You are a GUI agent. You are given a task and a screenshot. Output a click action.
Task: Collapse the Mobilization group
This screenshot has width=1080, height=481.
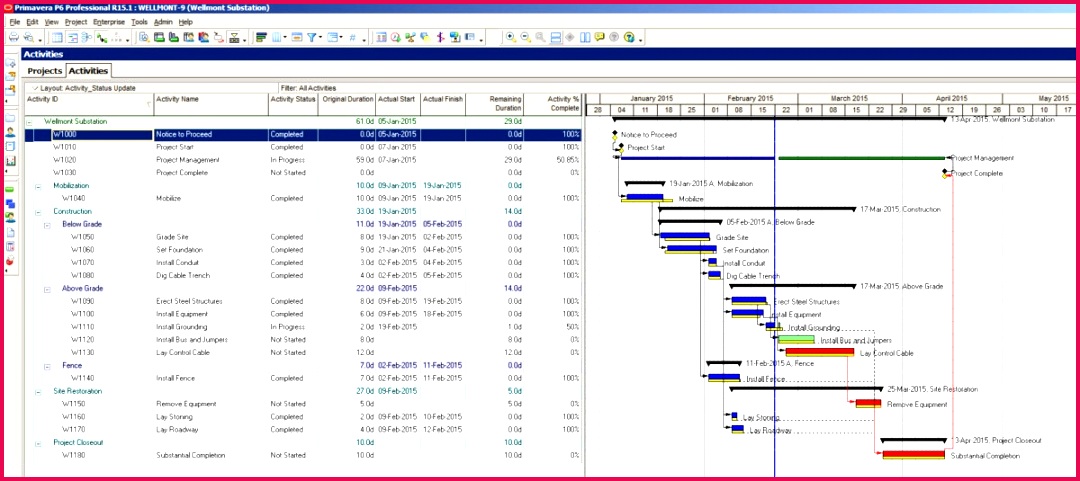38,186
